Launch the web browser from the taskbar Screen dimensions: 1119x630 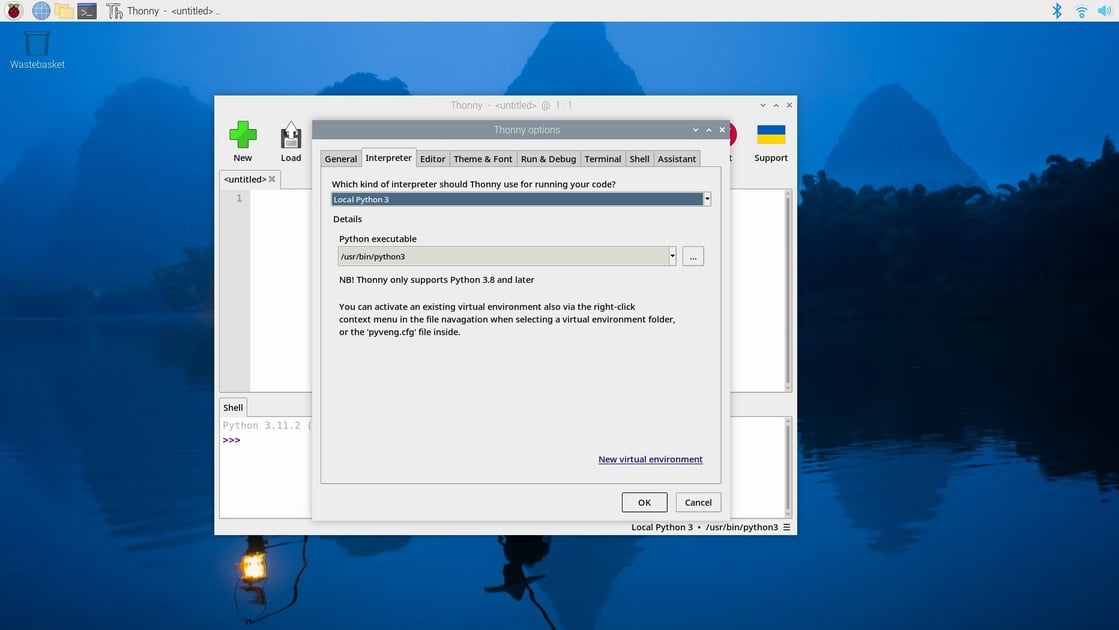[x=41, y=11]
